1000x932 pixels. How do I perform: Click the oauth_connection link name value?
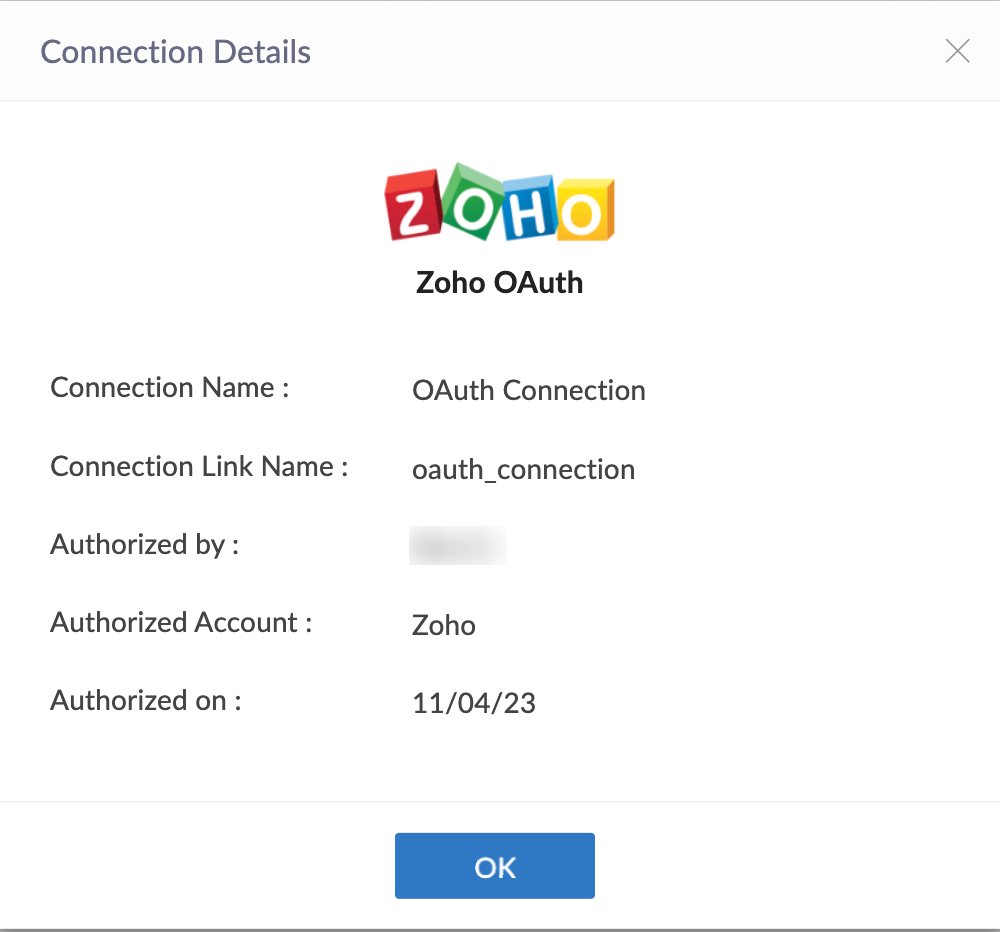coord(524,470)
